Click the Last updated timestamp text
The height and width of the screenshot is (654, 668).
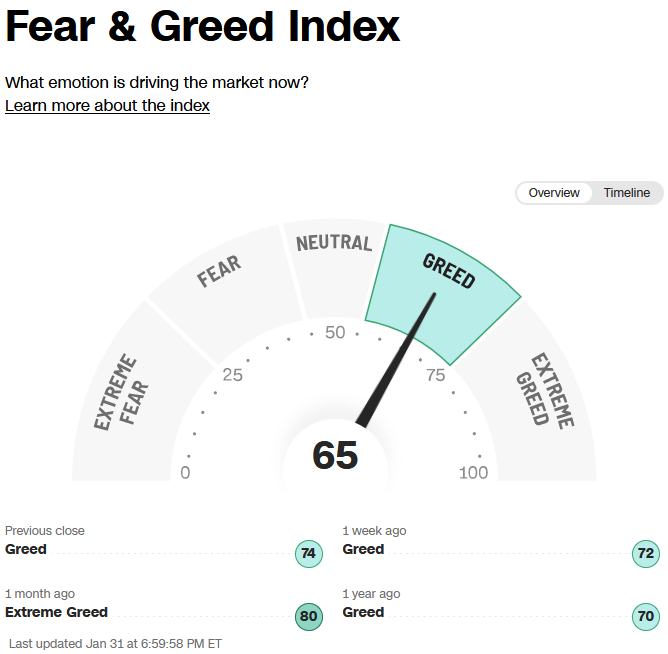pos(115,643)
